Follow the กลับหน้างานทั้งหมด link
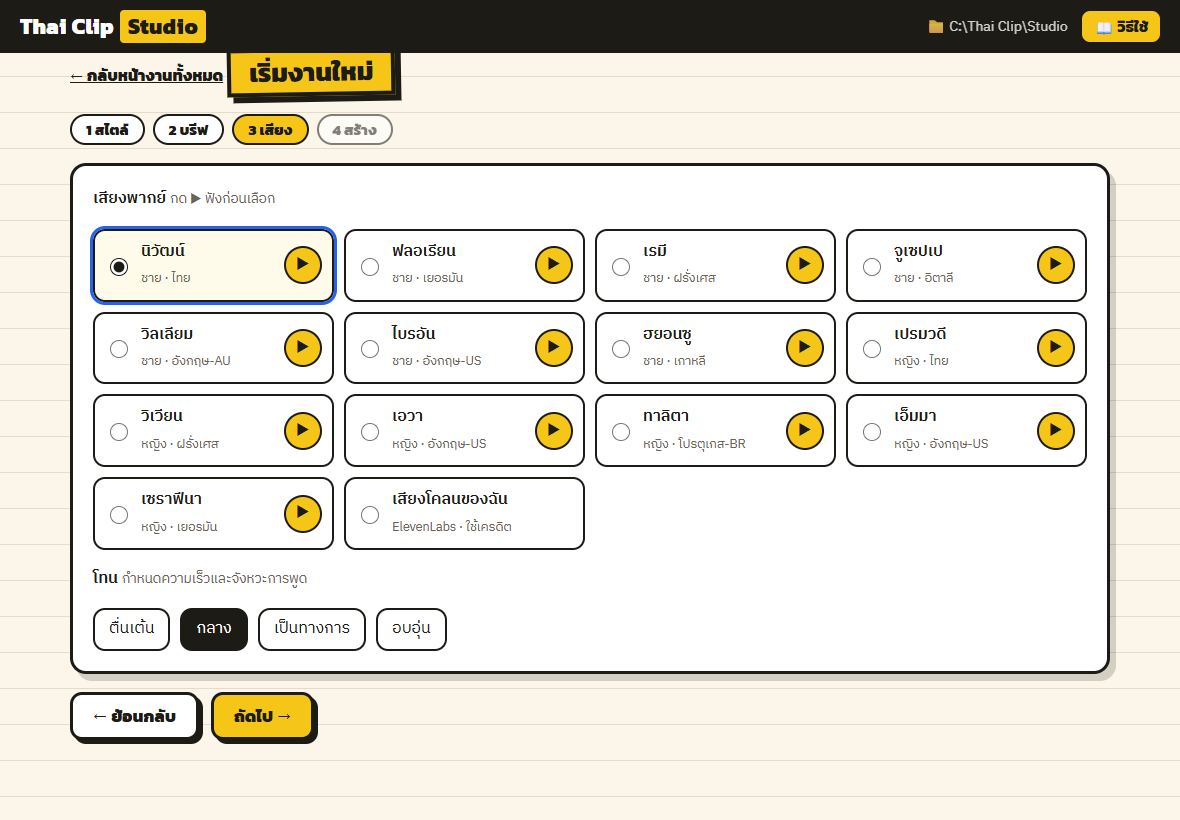 [147, 76]
